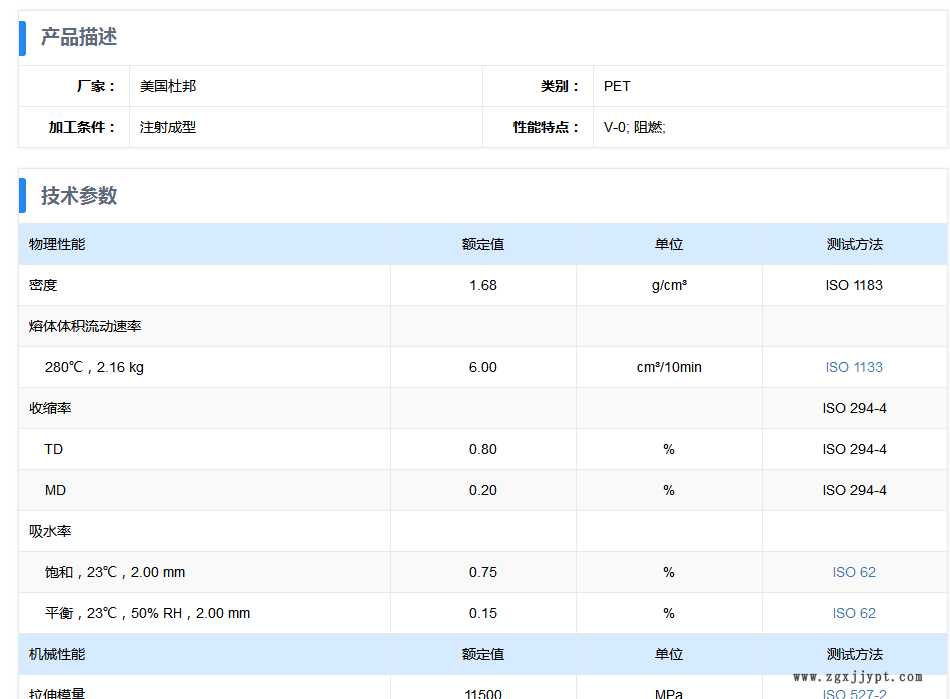The height and width of the screenshot is (699, 950).
Task: Open the ISO 62 link in the 饱和 row
Action: coord(854,572)
